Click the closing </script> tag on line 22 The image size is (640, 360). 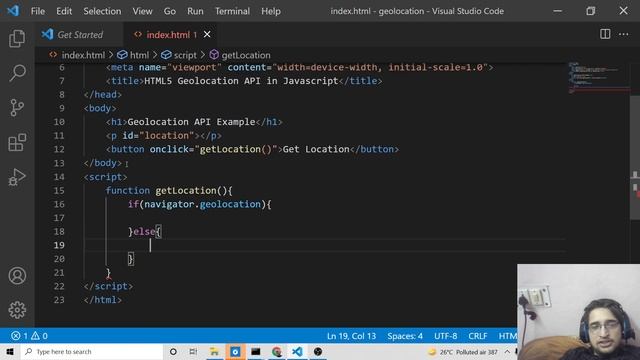[x=108, y=286]
